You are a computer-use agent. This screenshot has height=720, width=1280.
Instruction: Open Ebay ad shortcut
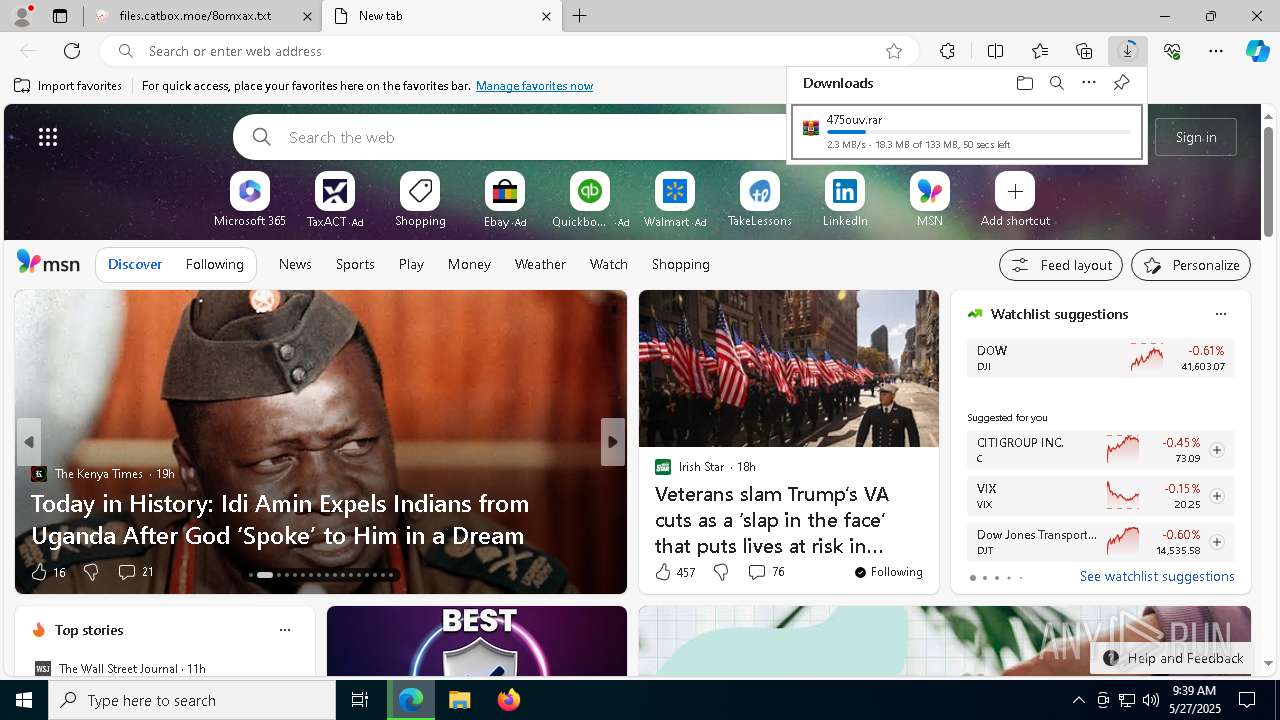(505, 200)
